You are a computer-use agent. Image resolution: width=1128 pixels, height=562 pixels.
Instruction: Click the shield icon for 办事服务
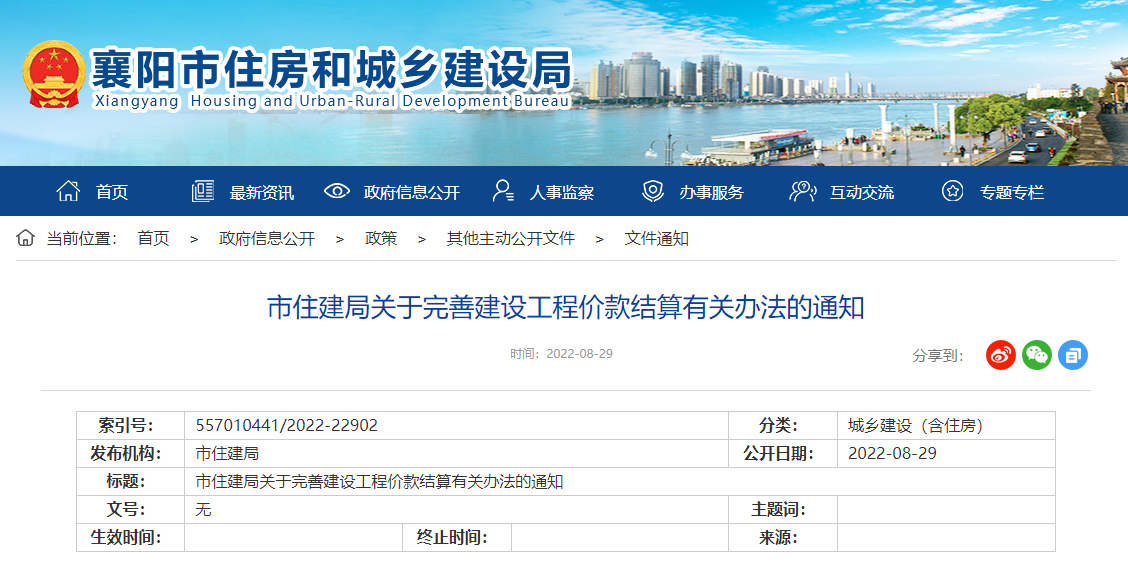[653, 191]
